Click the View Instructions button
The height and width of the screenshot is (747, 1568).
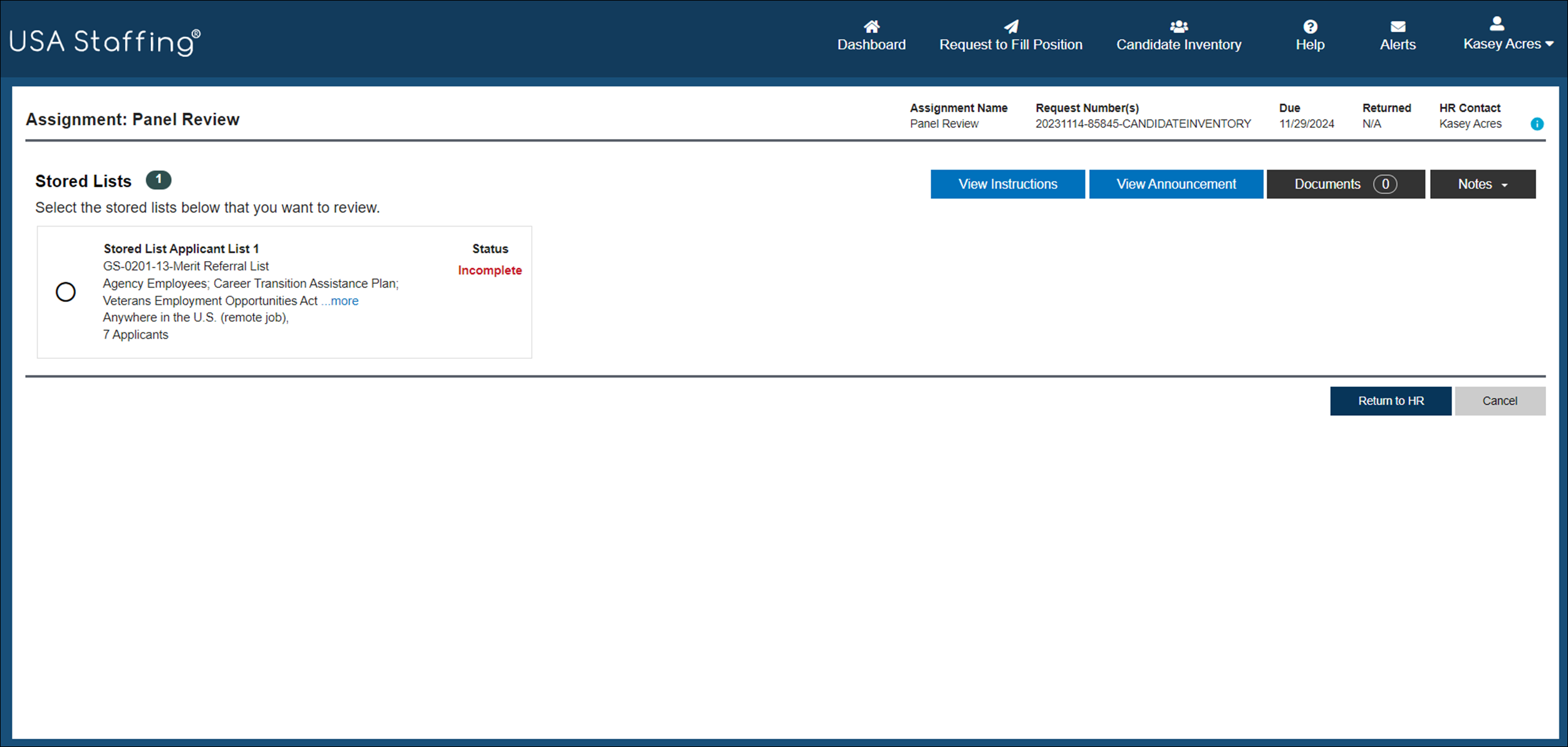pos(1007,183)
